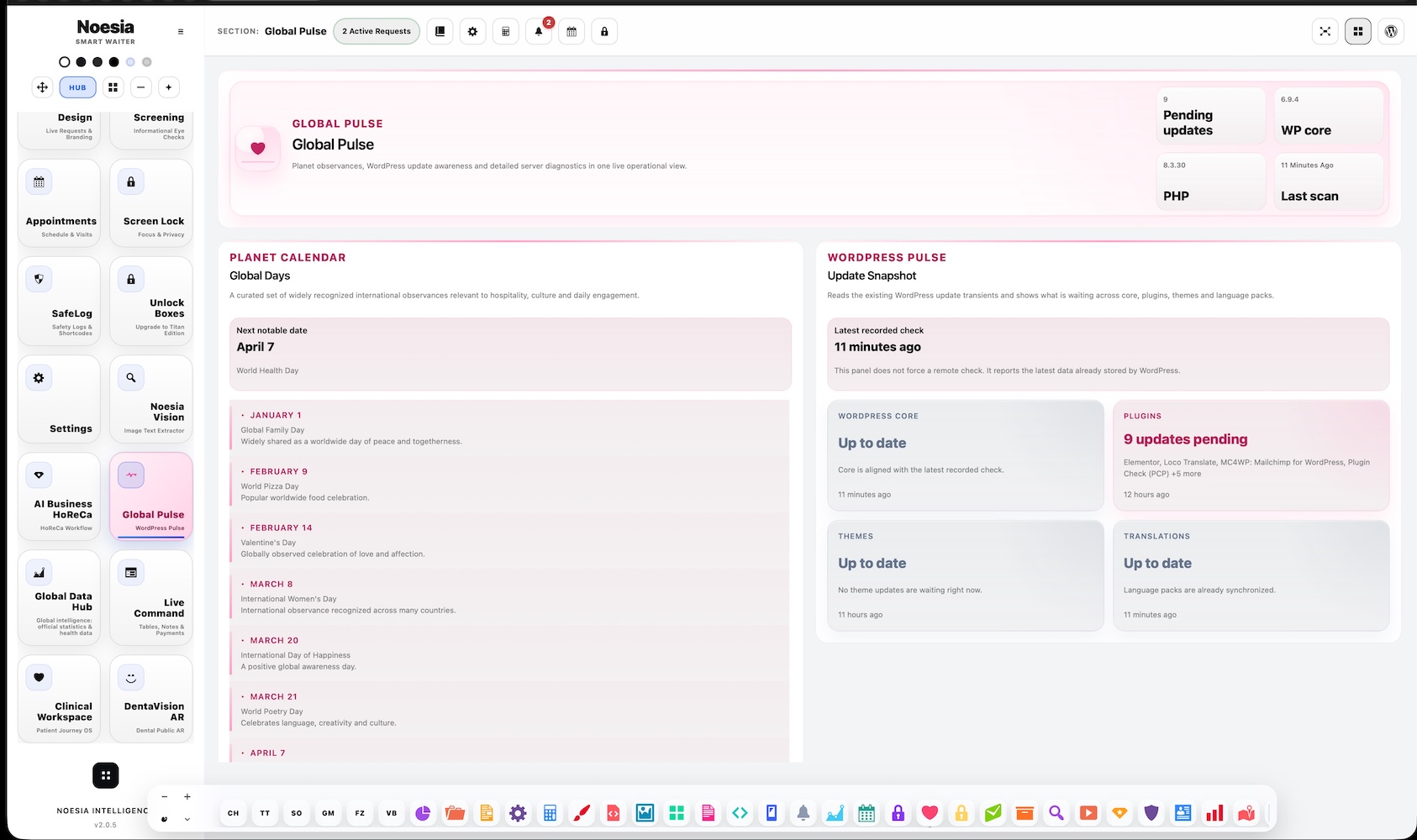Open the purple pie chart icon in the dock

(x=423, y=812)
